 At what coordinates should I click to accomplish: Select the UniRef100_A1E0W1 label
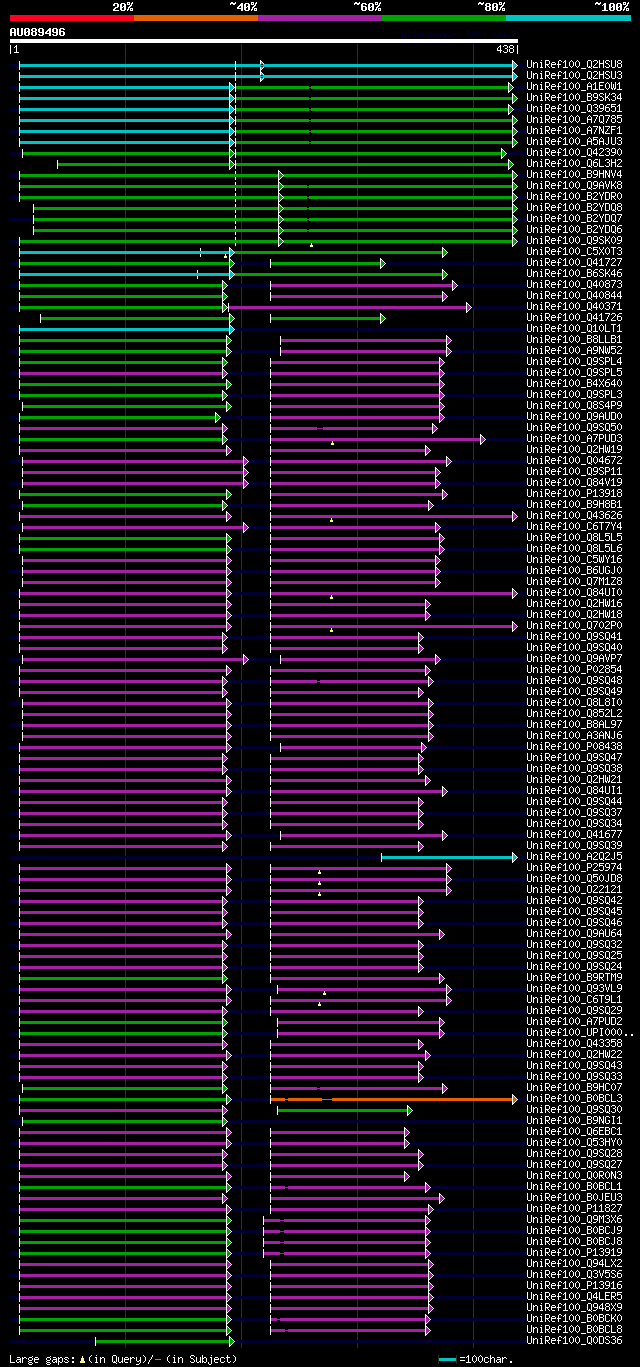pyautogui.click(x=574, y=86)
